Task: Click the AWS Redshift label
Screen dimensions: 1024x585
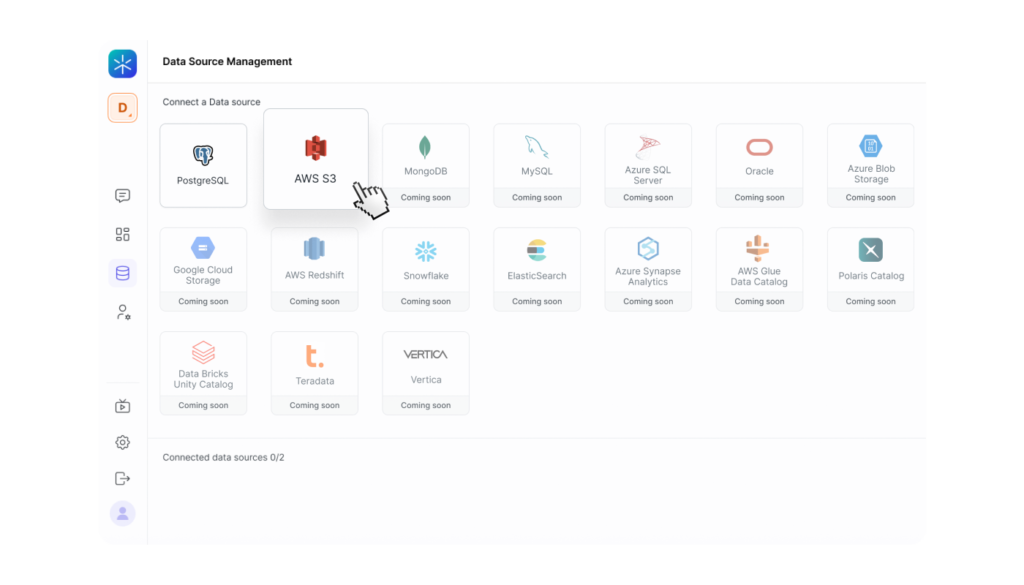Action: [314, 275]
